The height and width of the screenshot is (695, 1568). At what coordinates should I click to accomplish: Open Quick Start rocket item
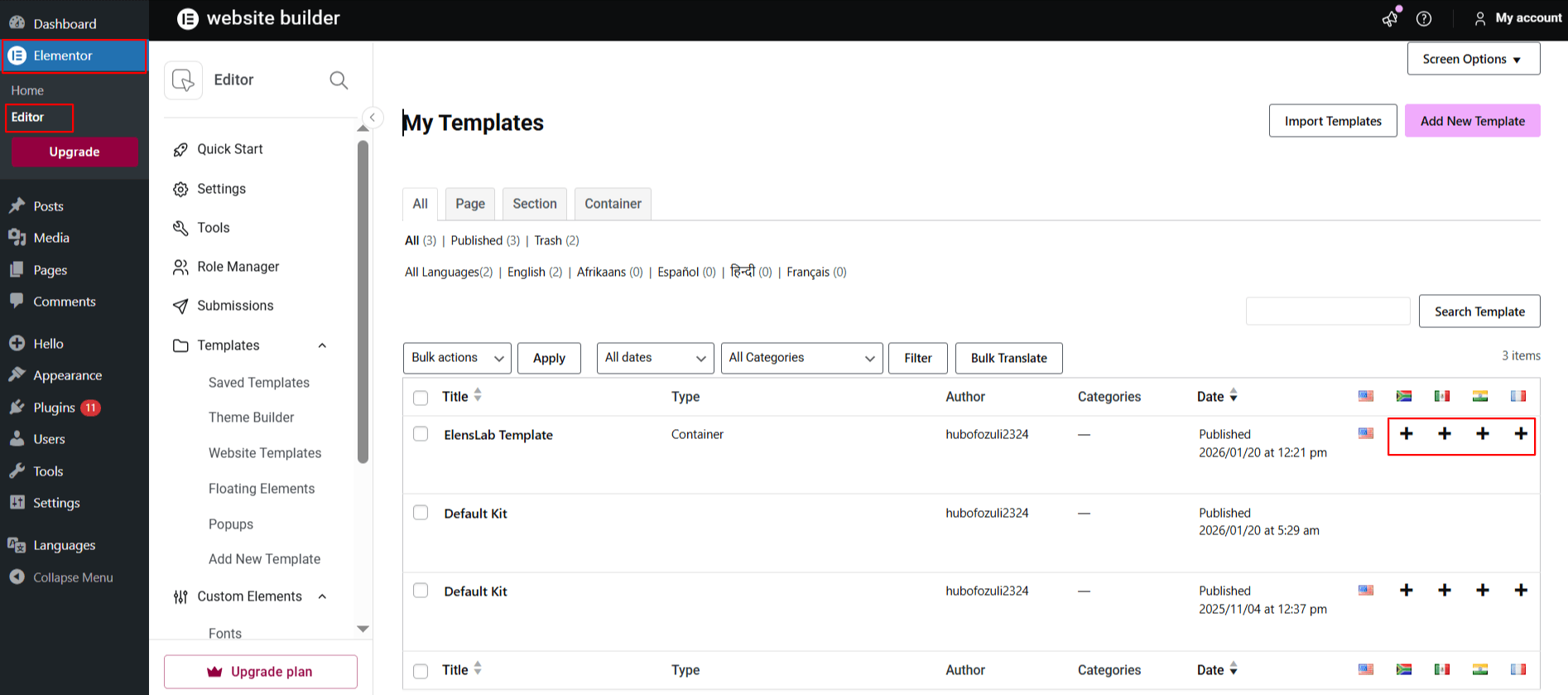(x=229, y=149)
